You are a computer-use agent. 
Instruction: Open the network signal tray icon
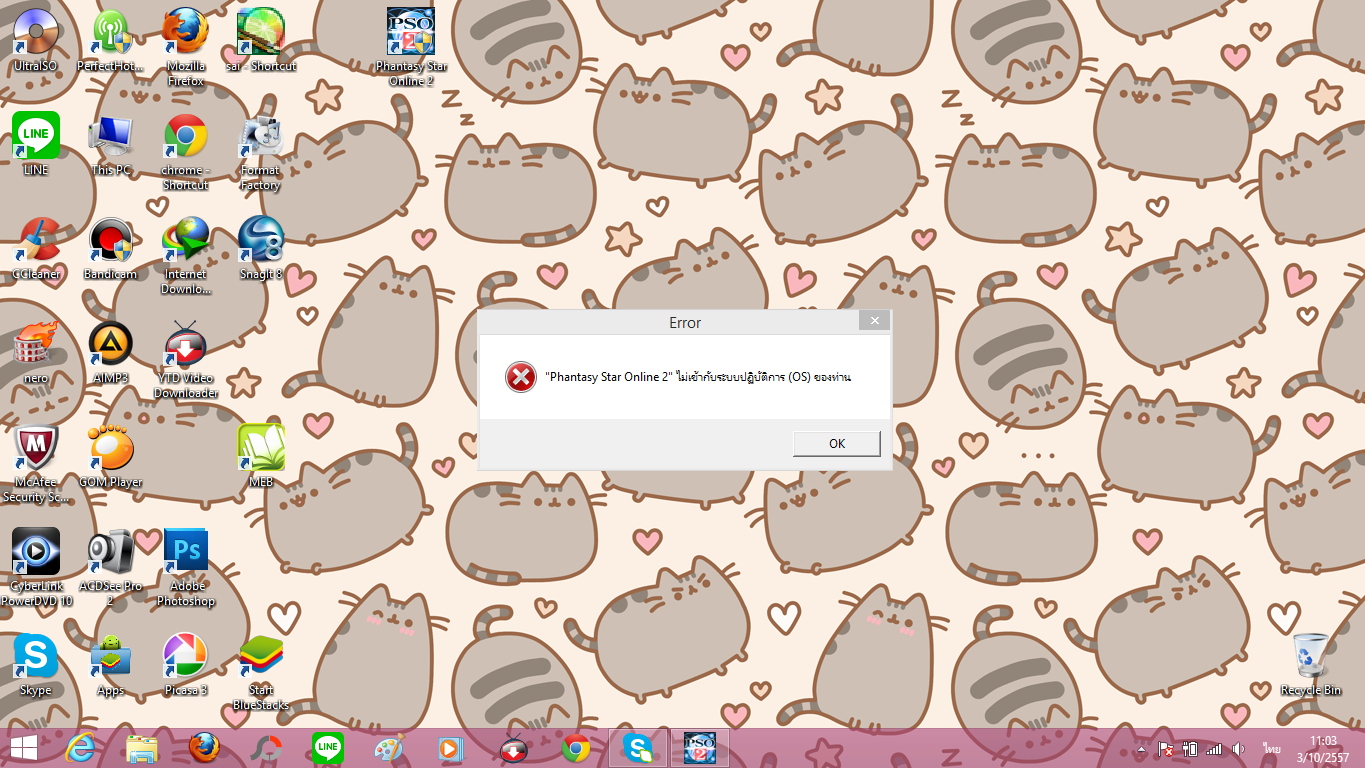pos(1214,749)
